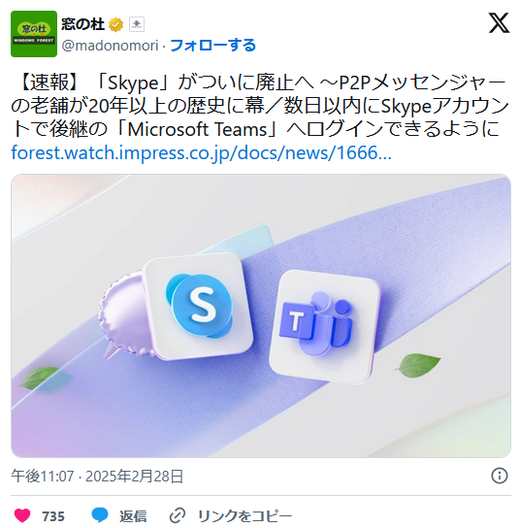This screenshot has width=520, height=528.
Task: Open the 窓の杜 profile avatar
Action: tap(34, 34)
